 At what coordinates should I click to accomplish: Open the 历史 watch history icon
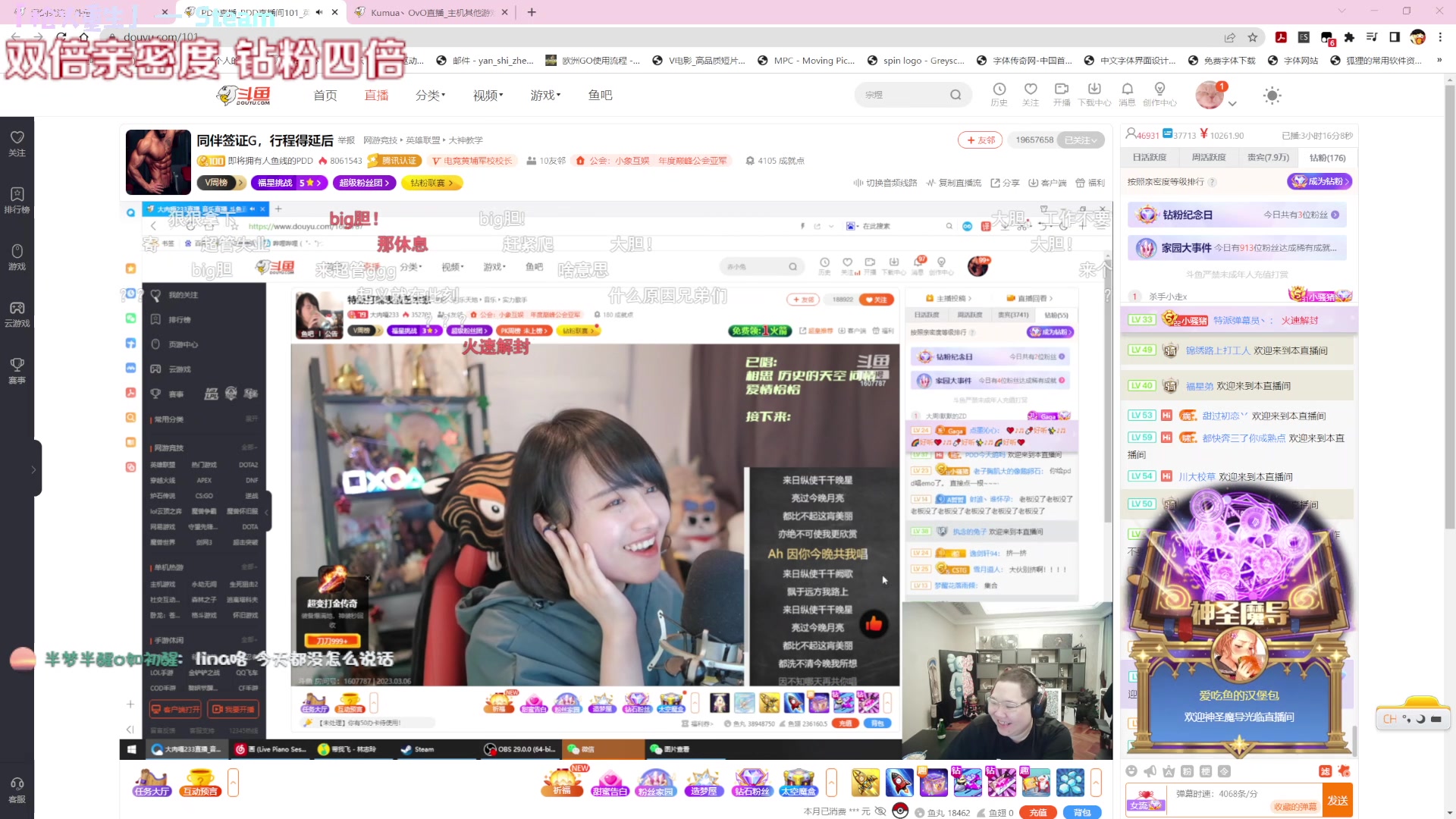coord(999,95)
